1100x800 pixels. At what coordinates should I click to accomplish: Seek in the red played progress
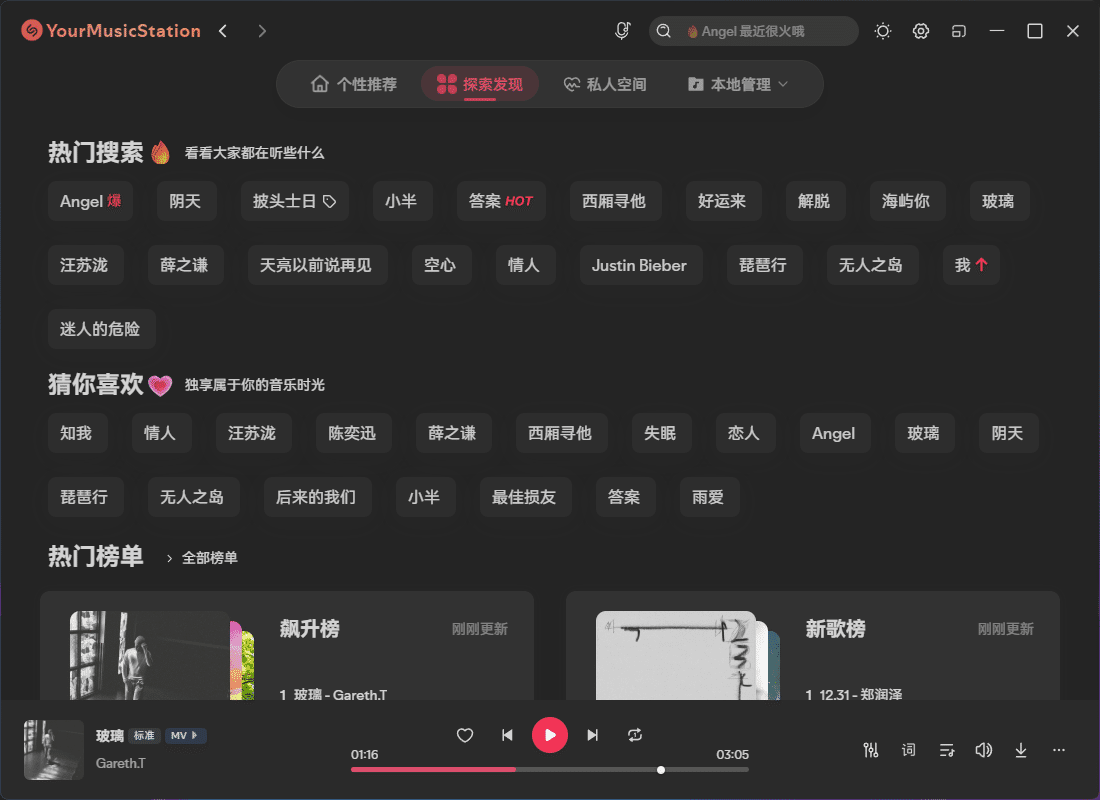[x=434, y=770]
